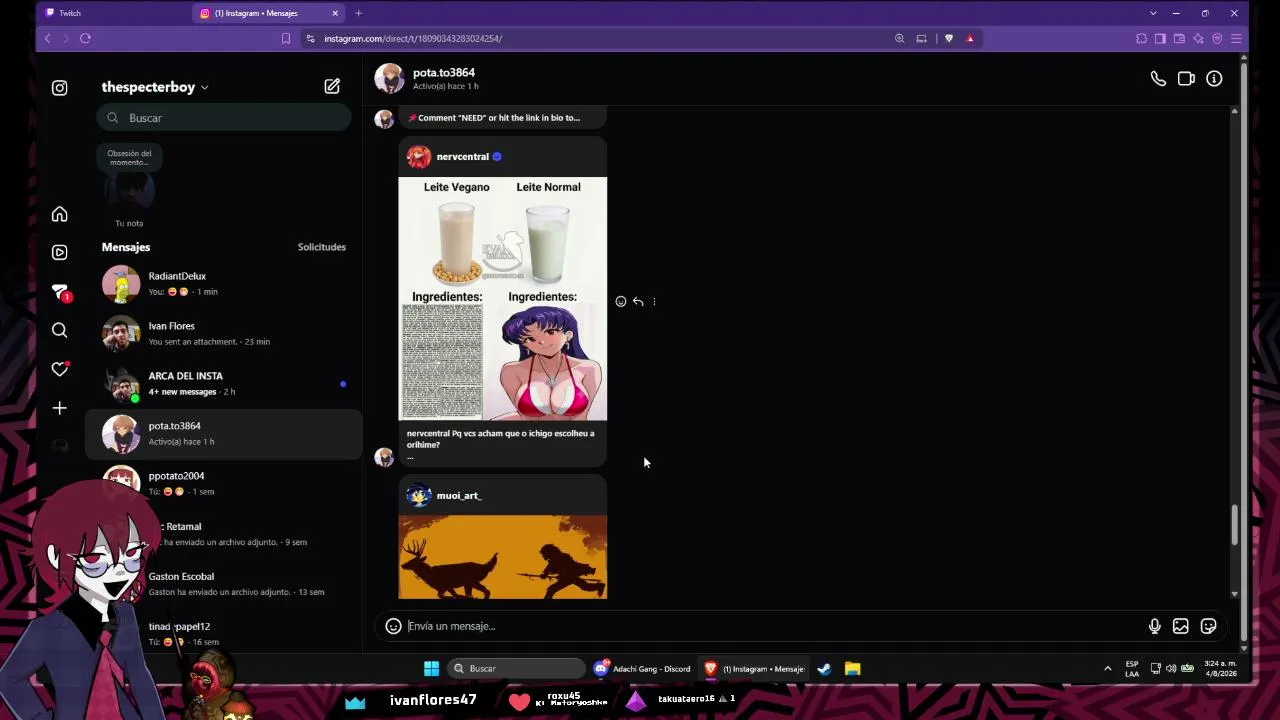Open the ppotato2004 conversation
Screen dimensions: 1280x720
[x=224, y=484]
